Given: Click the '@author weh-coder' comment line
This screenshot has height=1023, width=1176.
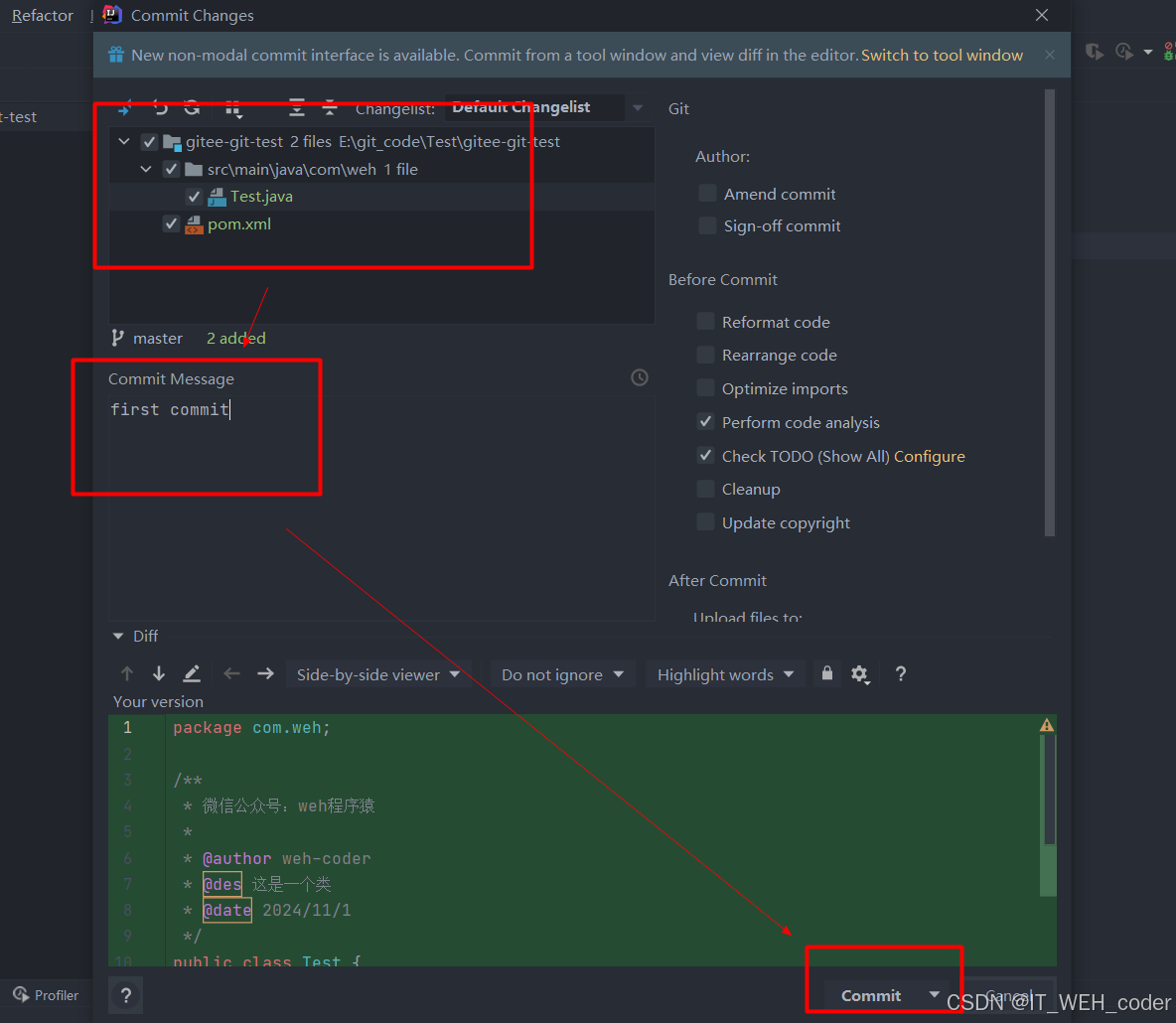Looking at the screenshot, I should (x=278, y=858).
